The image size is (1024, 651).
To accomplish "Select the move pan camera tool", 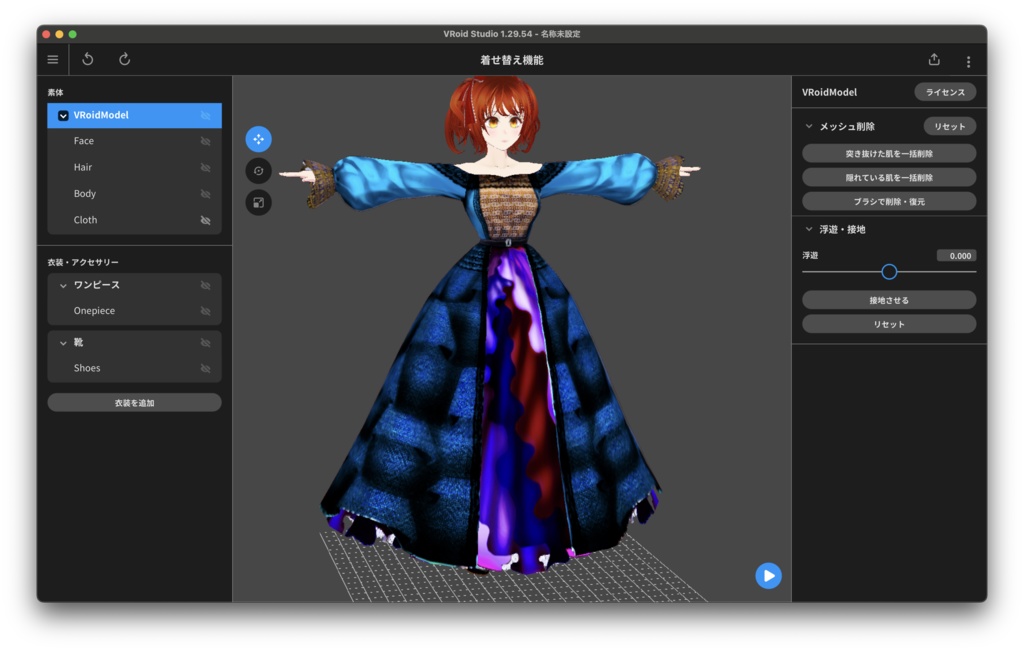I will tap(259, 139).
